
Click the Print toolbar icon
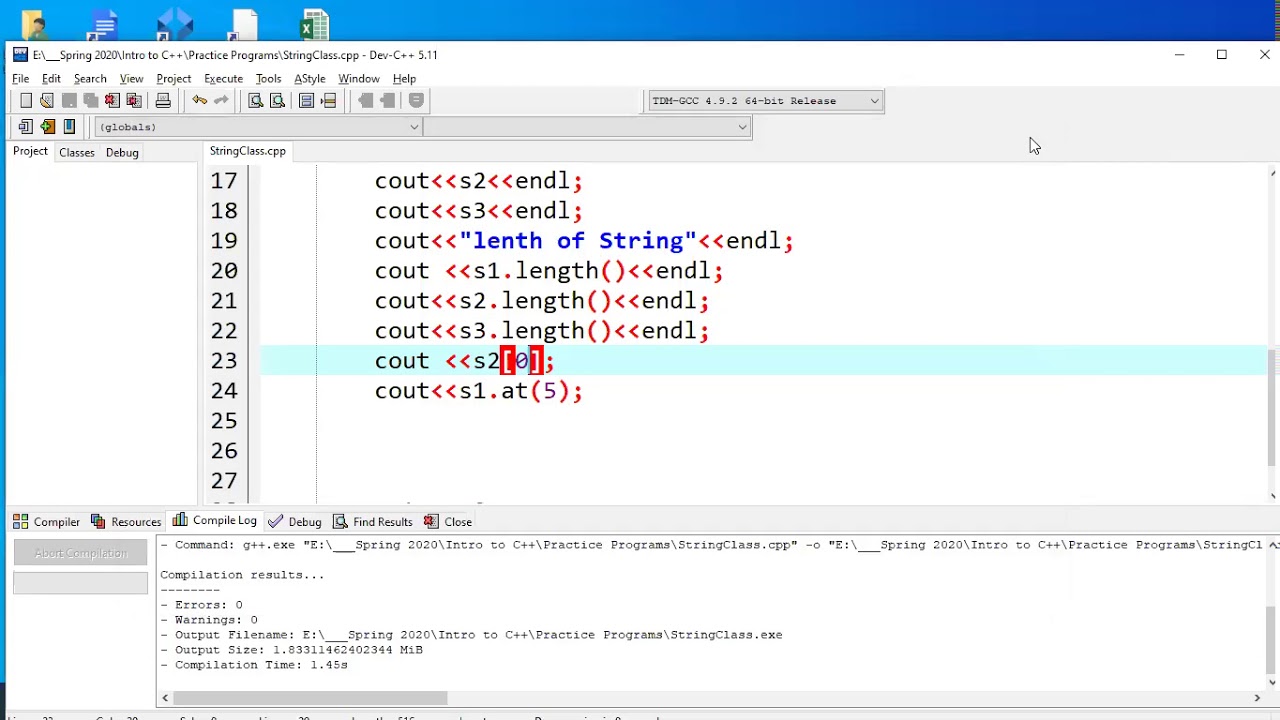163,100
